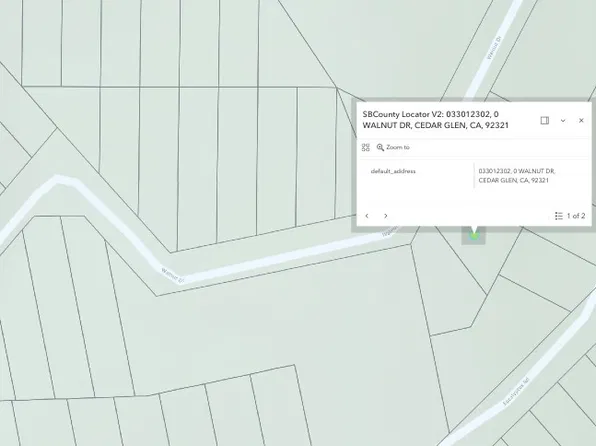Click the Eucalyptus Rd street label
Viewport: 596px width, 446px height.
click(515, 392)
